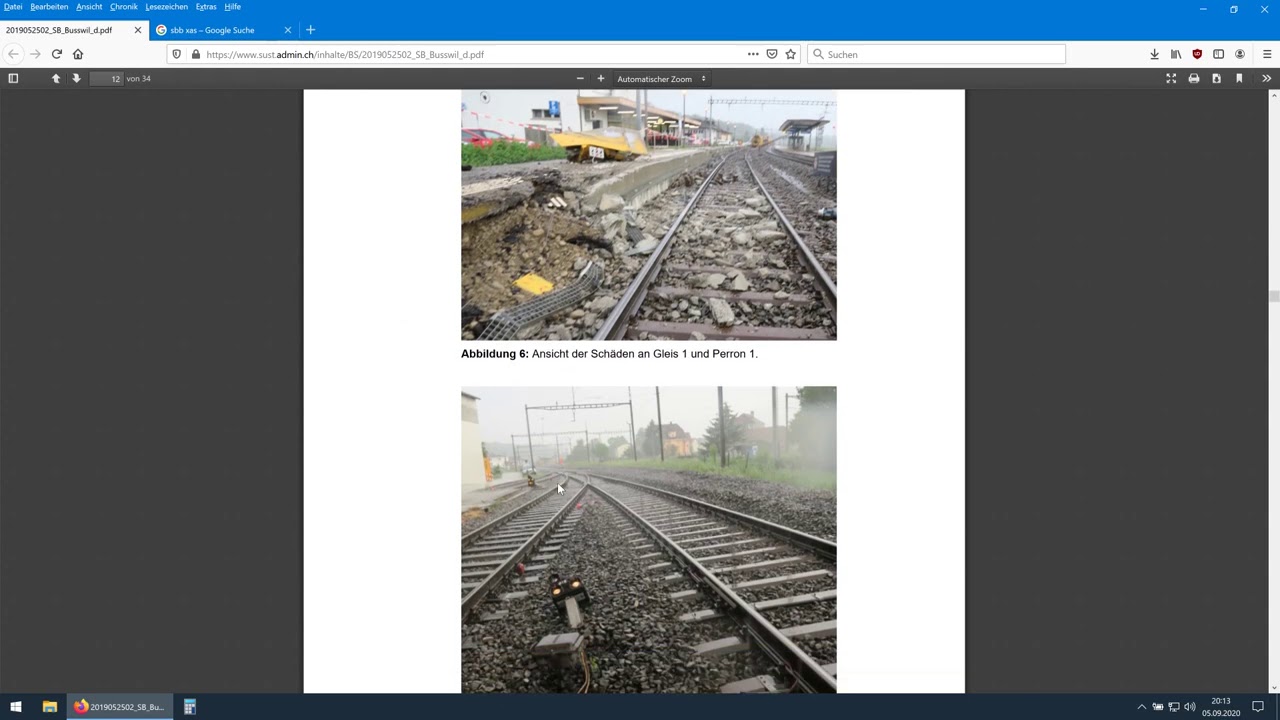1280x720 pixels.
Task: Open a new browser tab
Action: click(310, 30)
